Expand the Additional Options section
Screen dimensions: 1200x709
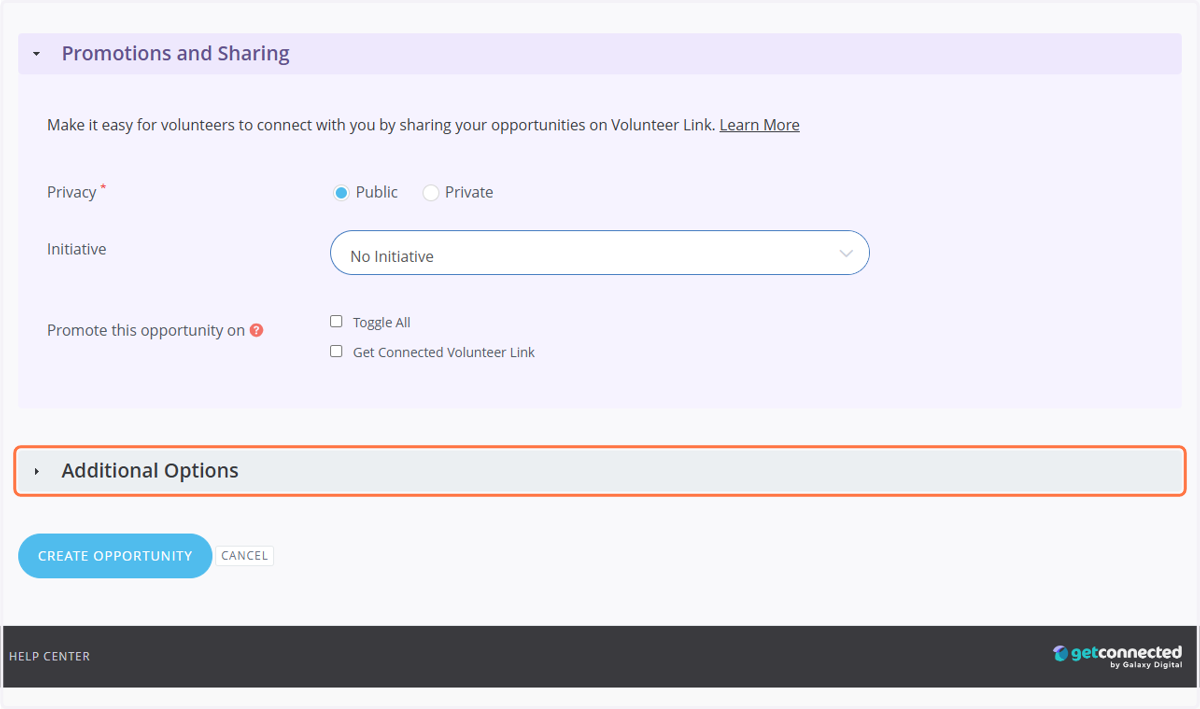(x=600, y=470)
